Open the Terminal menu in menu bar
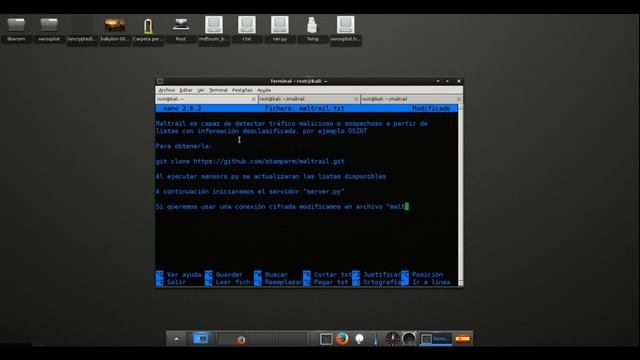640x360 pixels. point(218,90)
